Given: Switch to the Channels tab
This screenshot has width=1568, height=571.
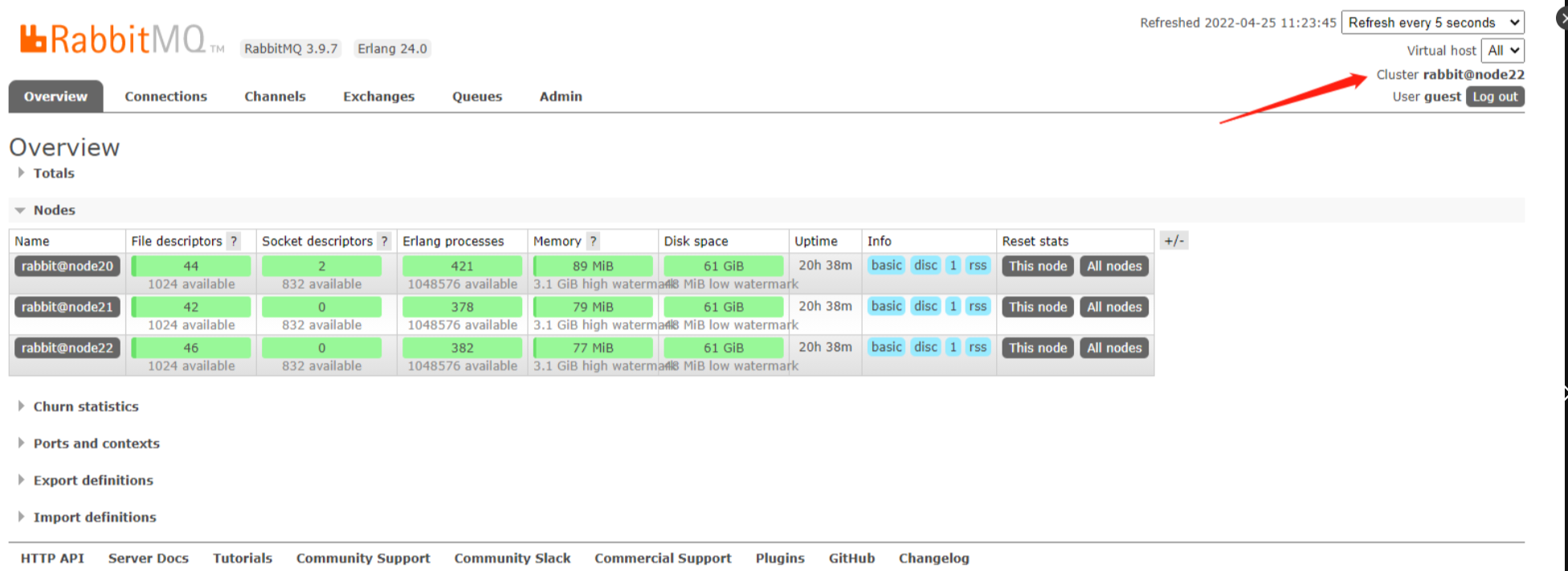Looking at the screenshot, I should click(275, 96).
